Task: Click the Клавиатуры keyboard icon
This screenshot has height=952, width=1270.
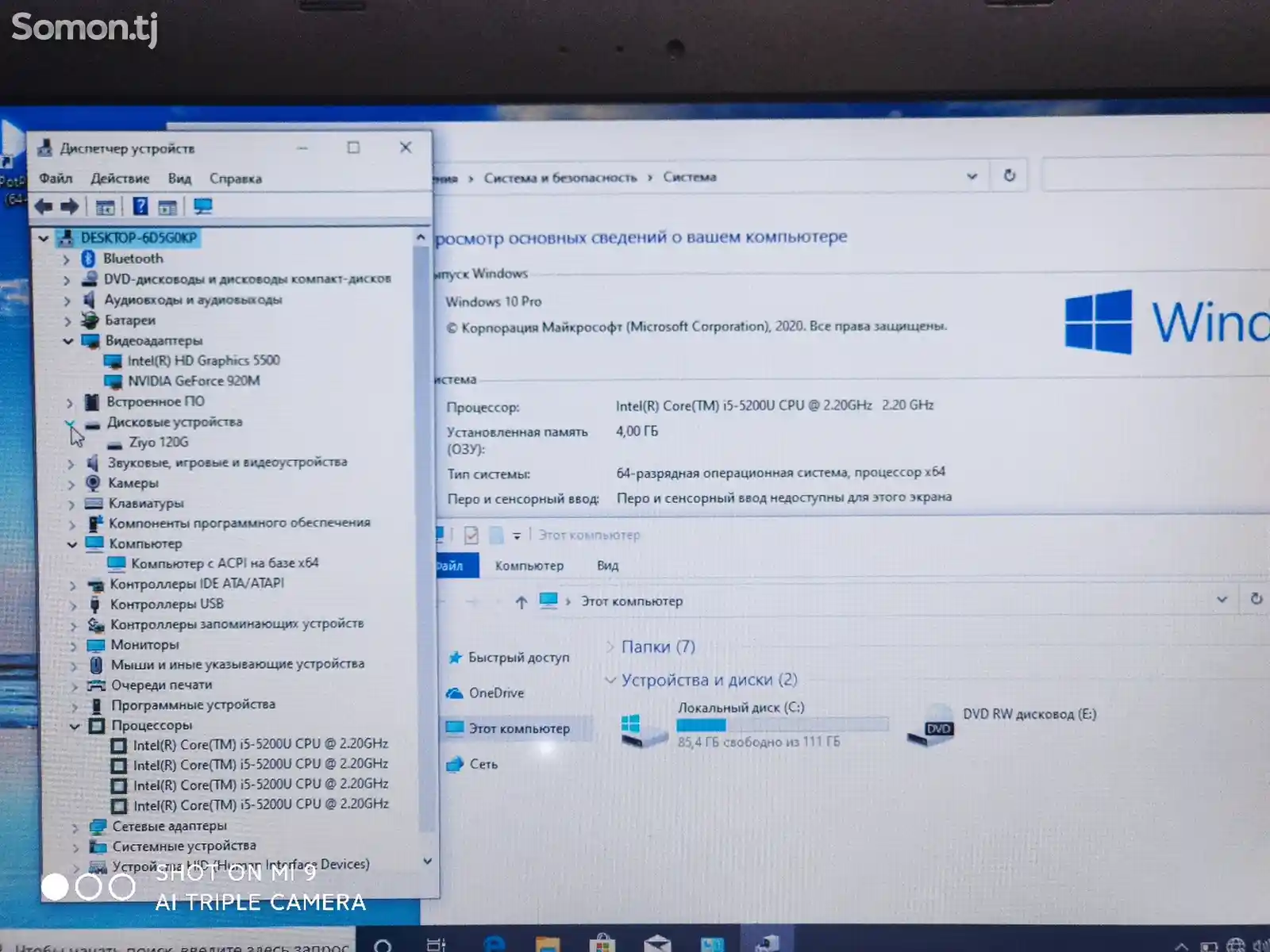Action: 94,503
